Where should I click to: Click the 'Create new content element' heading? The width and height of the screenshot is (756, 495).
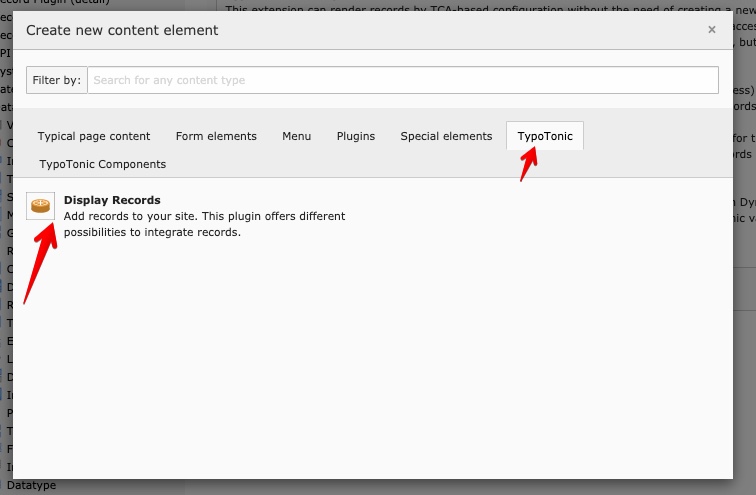(122, 30)
